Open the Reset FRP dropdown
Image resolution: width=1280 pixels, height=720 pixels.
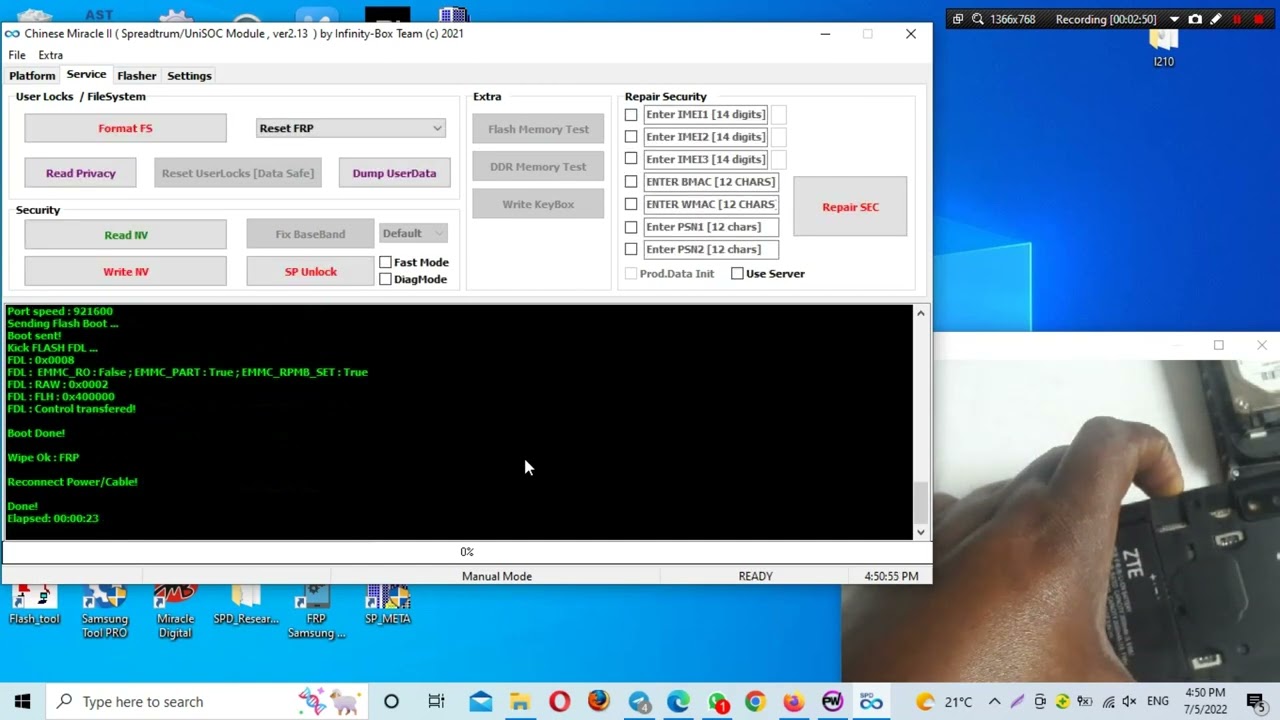[350, 128]
